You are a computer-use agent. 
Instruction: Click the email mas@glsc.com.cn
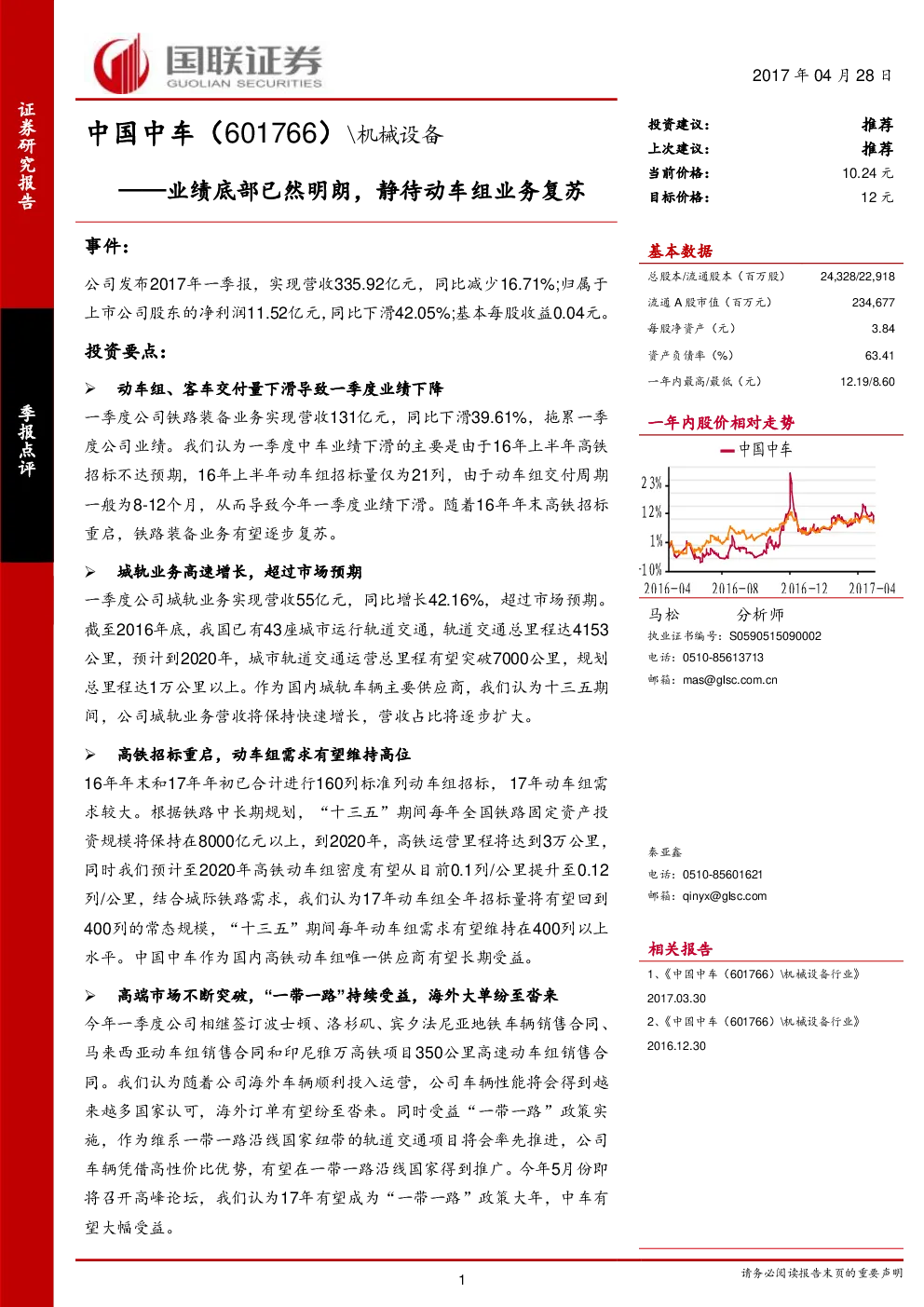[x=729, y=680]
